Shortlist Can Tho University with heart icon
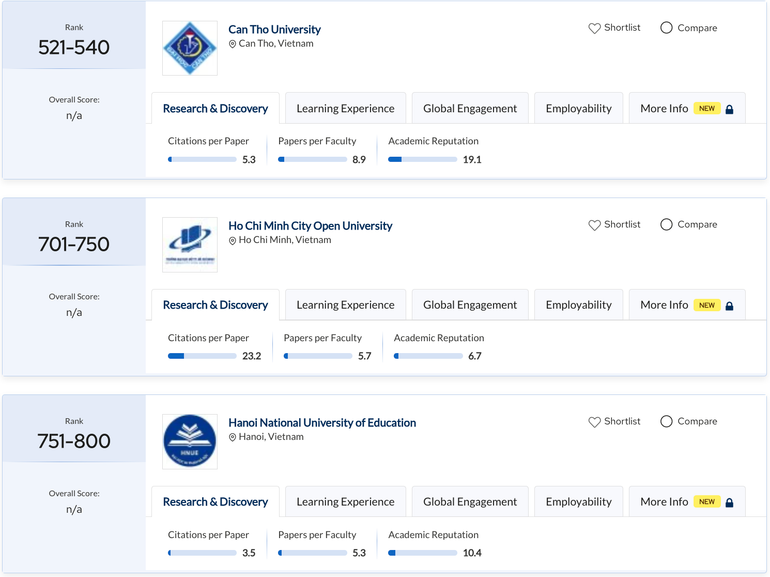770x577 pixels. click(x=594, y=28)
